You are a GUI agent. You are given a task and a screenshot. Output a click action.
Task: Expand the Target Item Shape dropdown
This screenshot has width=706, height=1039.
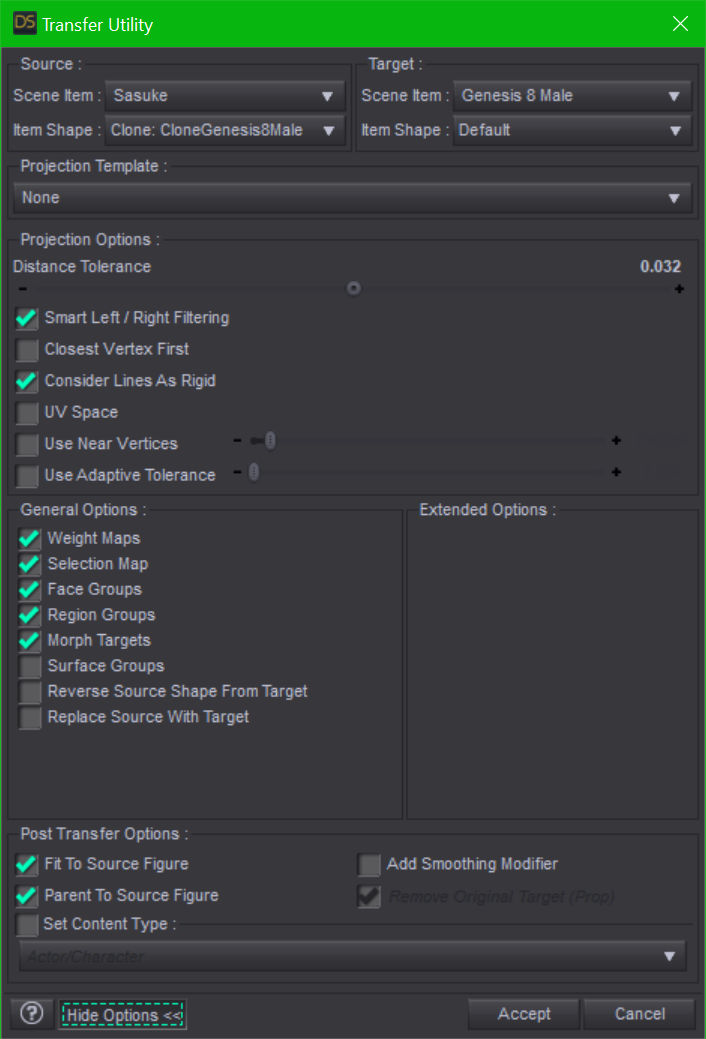pos(572,130)
